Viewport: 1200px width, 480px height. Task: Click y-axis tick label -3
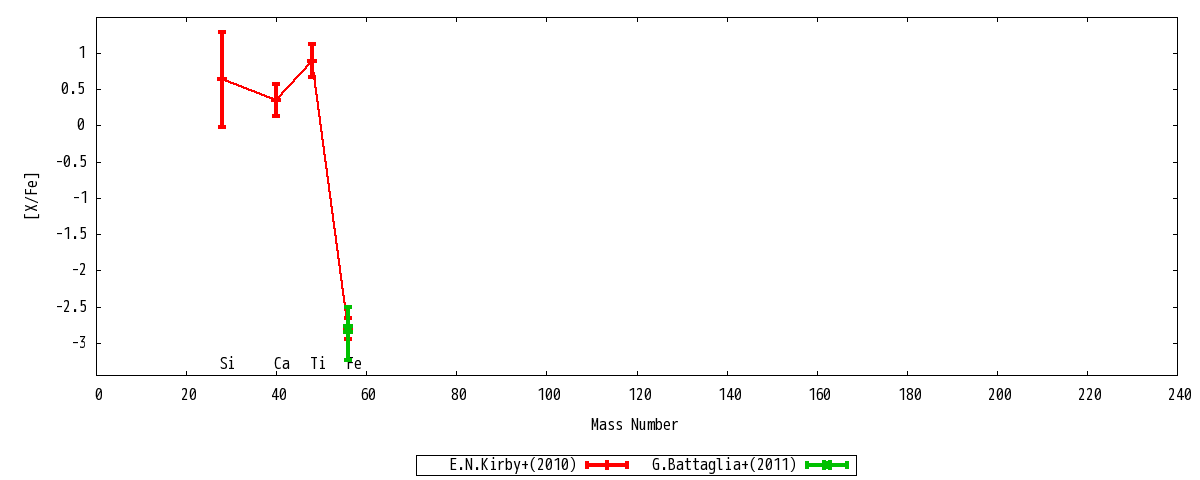80,343
